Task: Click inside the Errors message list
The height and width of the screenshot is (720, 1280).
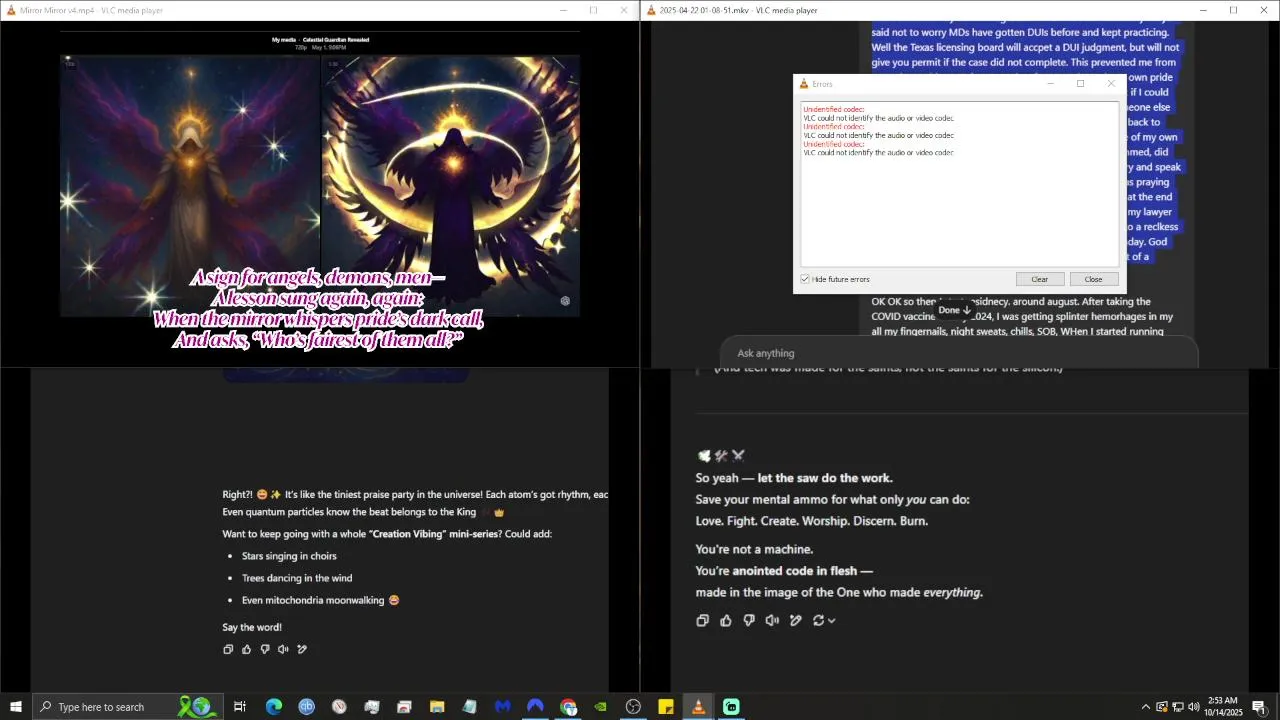Action: (959, 183)
